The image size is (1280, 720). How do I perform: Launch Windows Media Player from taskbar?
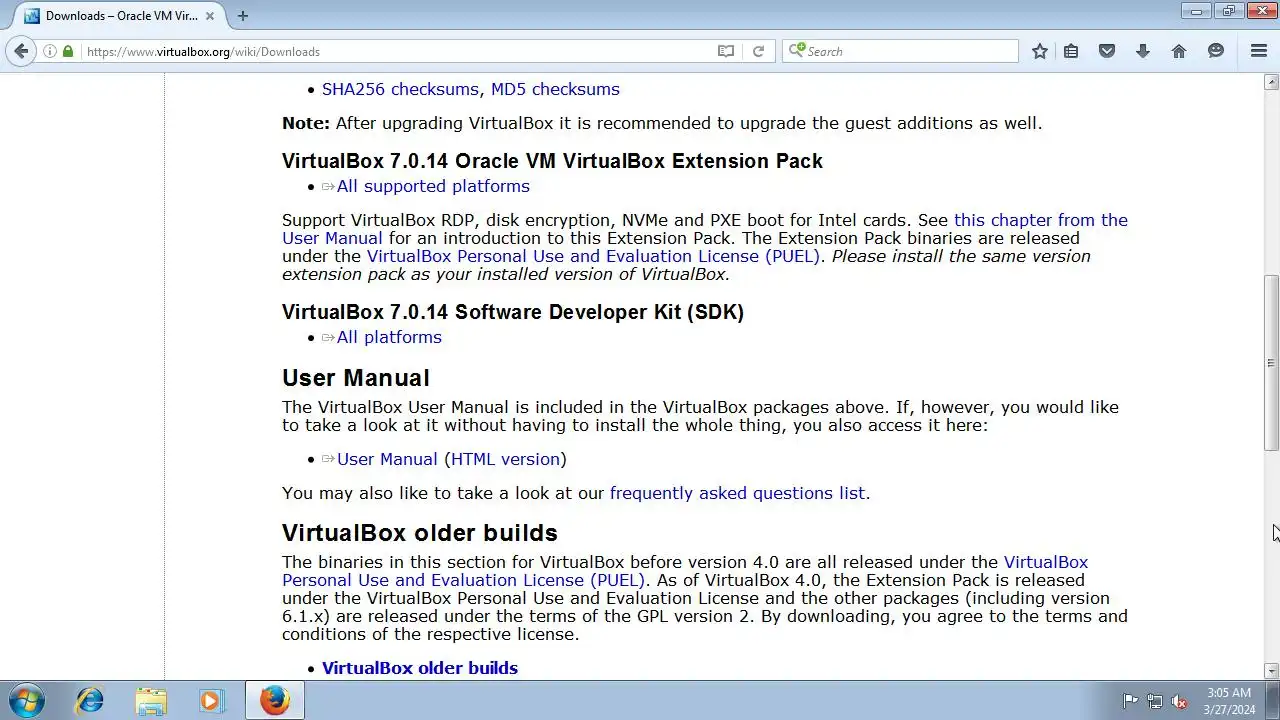click(211, 700)
